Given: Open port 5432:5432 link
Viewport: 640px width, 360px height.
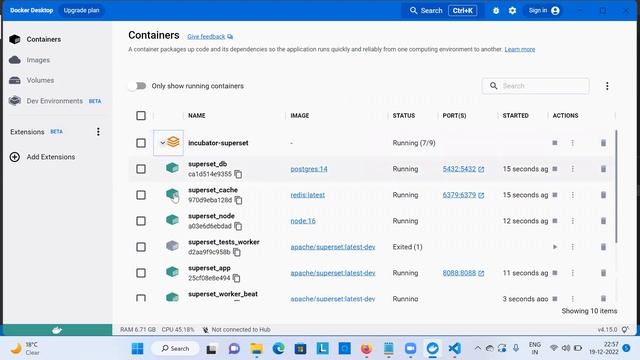Looking at the screenshot, I should coord(463,169).
